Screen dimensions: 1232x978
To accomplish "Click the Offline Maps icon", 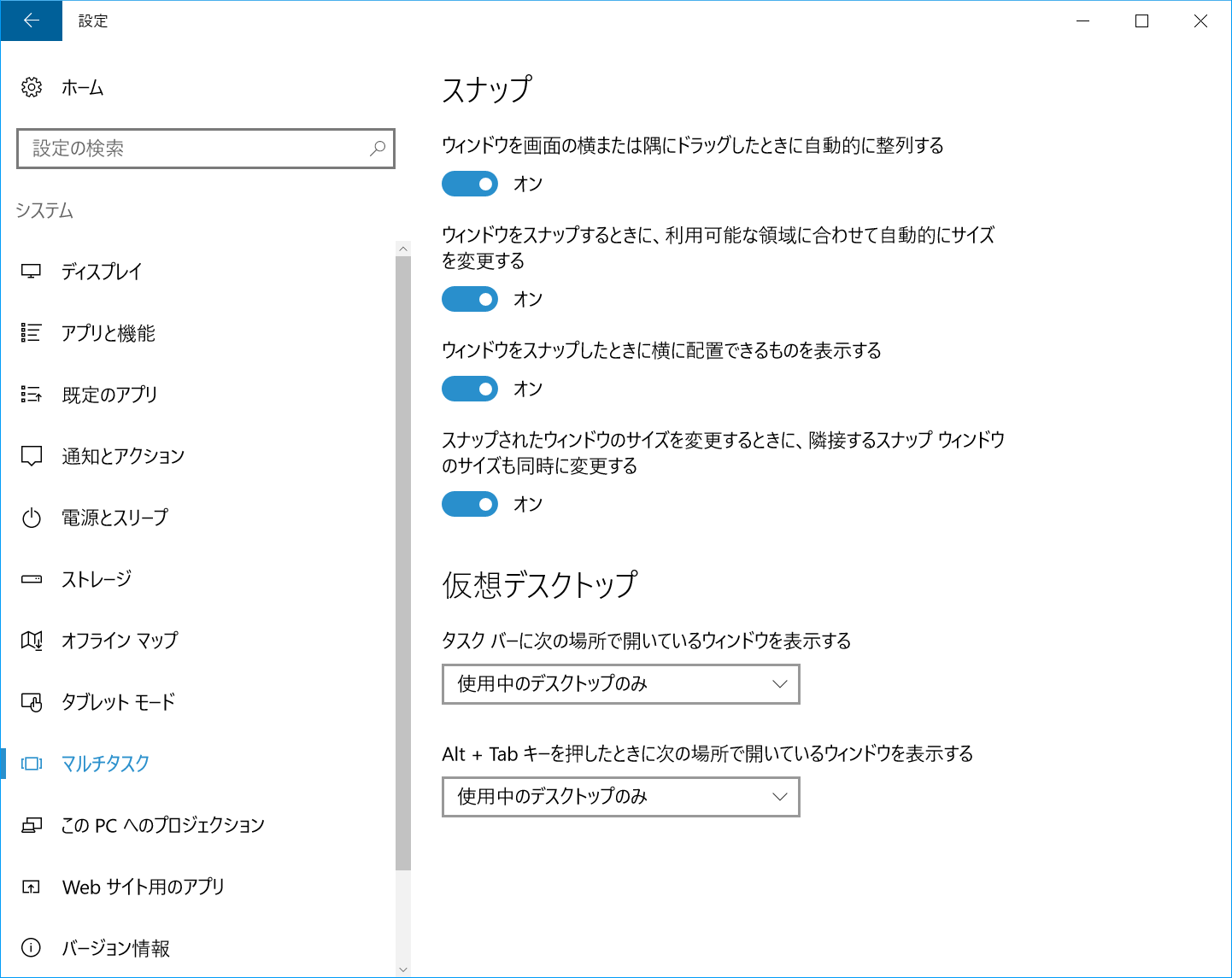I will [32, 641].
